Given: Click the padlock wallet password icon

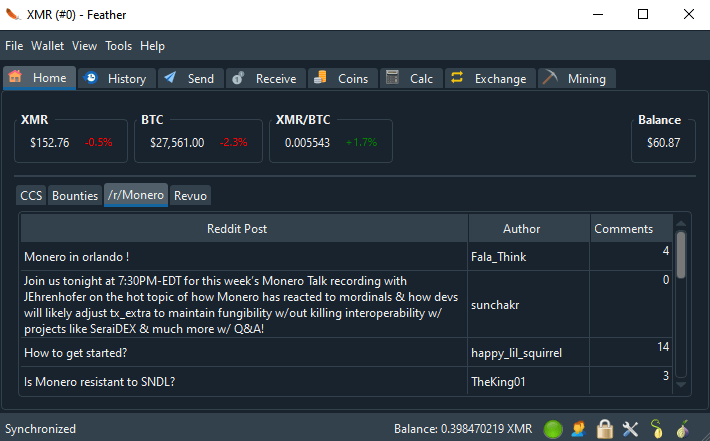Looking at the screenshot, I should (x=605, y=429).
